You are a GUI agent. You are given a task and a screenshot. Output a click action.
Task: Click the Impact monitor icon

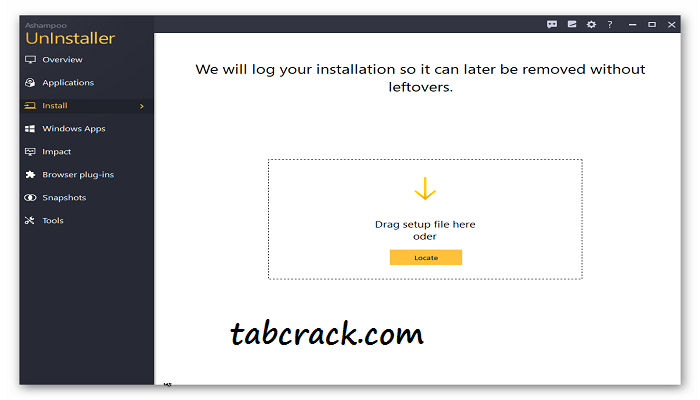[30, 152]
